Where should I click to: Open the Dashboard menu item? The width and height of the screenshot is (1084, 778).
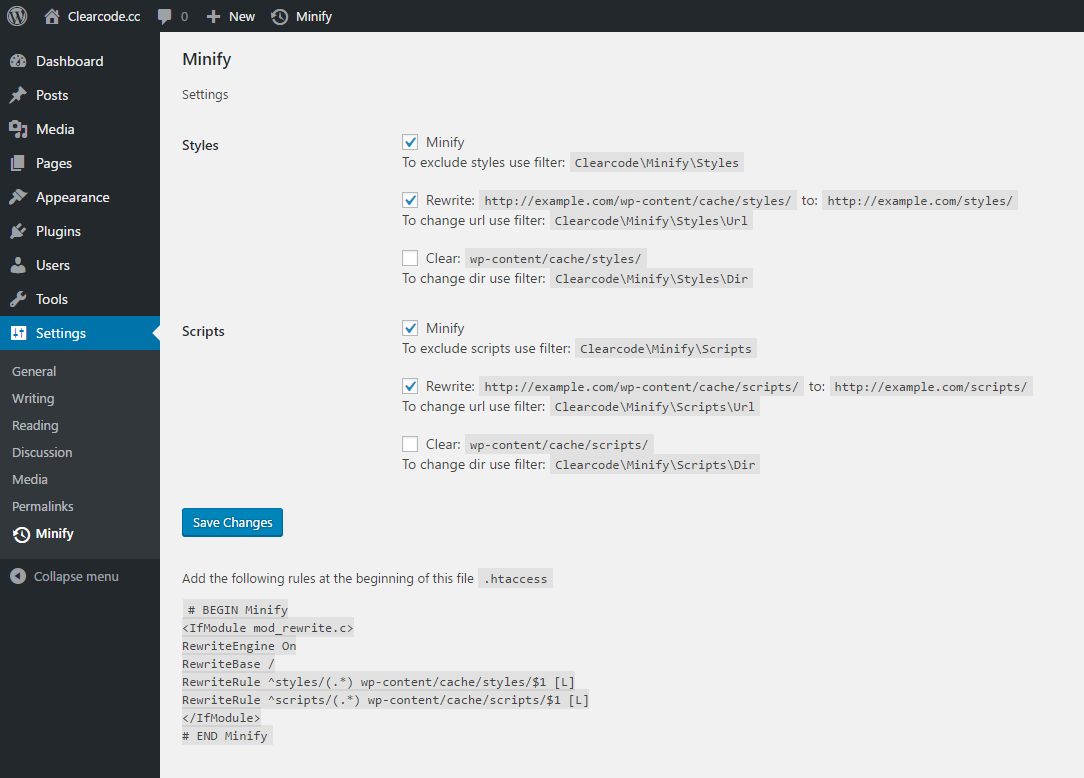(x=80, y=61)
